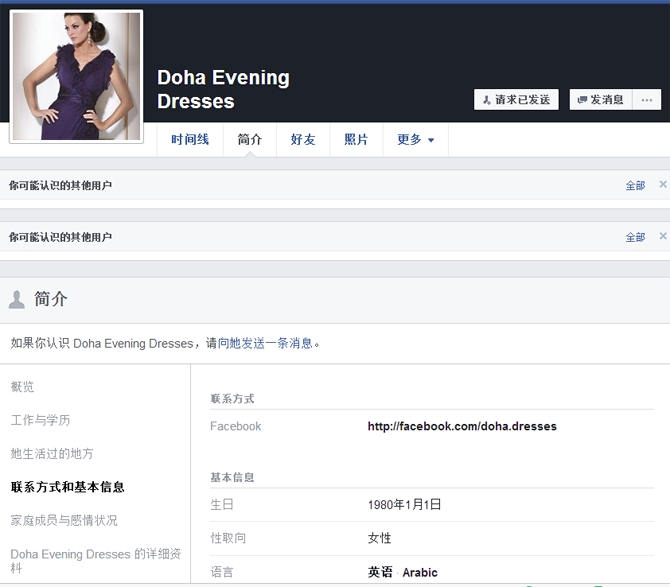Open the facebook.com/doha.dresses URL
This screenshot has width=670, height=587.
click(x=462, y=426)
